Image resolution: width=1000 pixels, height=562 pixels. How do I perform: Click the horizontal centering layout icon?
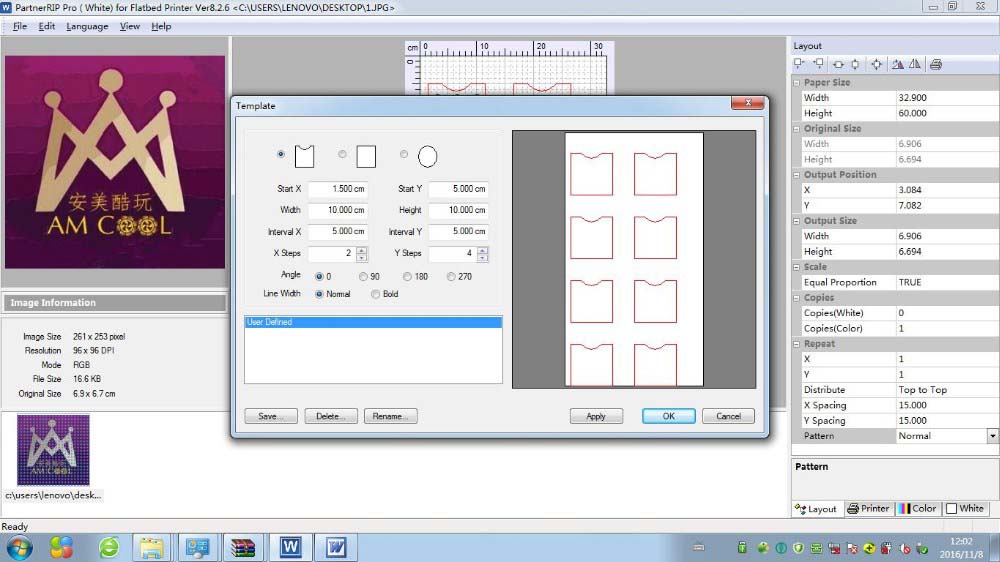[x=838, y=64]
